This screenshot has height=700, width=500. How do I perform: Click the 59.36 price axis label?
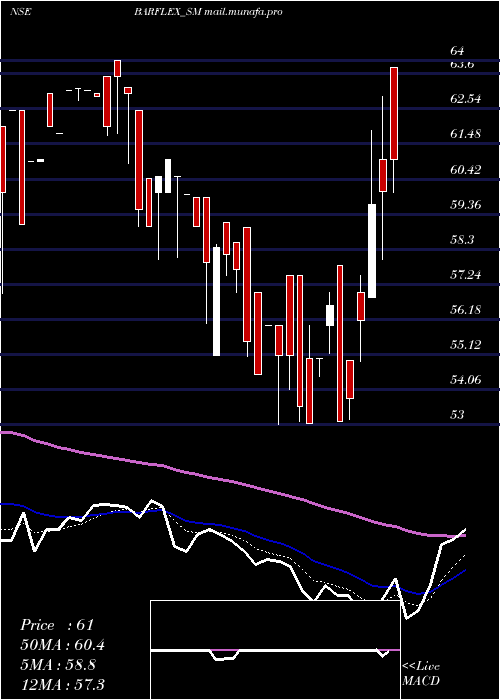(x=466, y=205)
